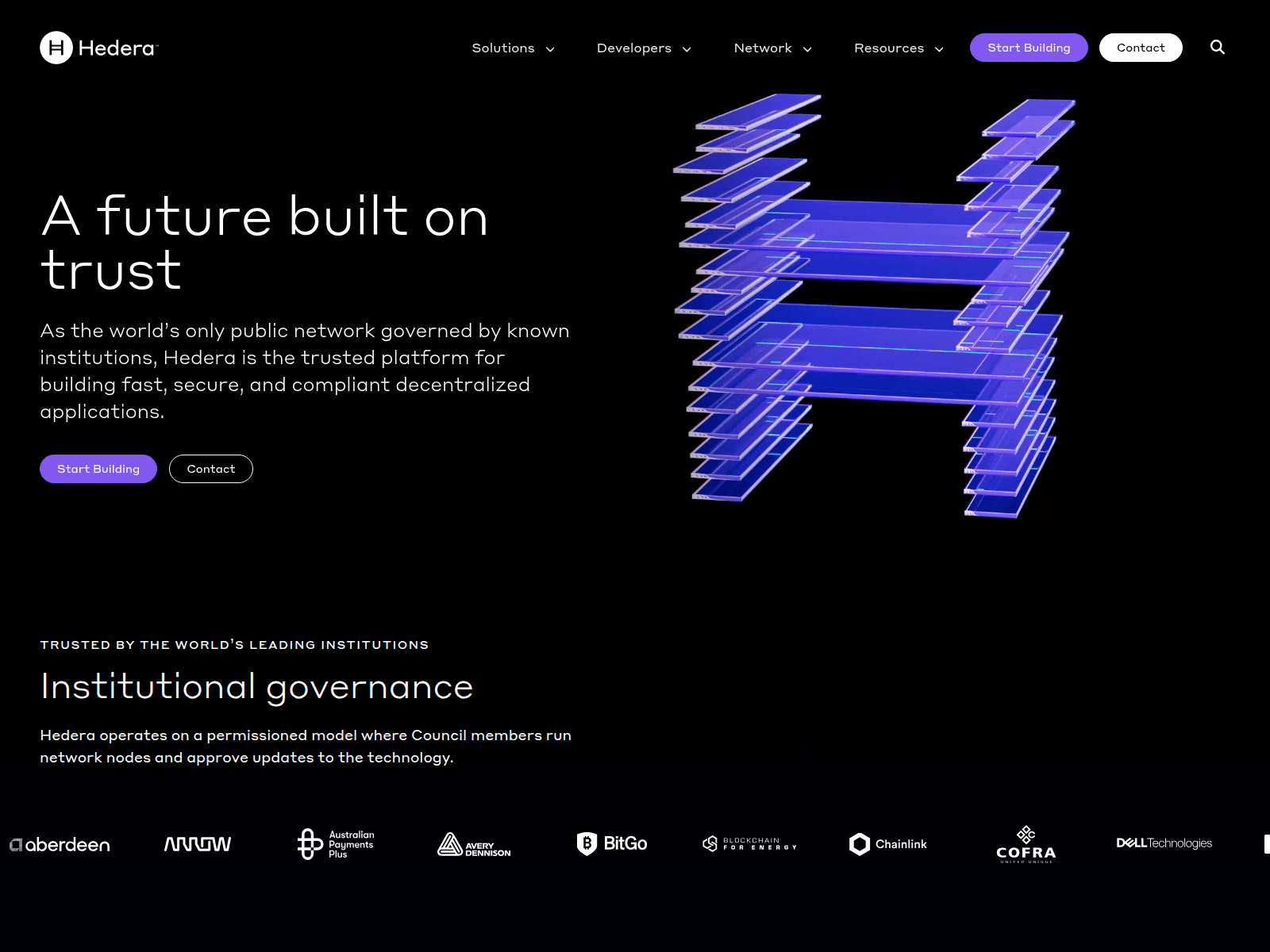Click the Dell Technologies logo
This screenshot has width=1270, height=952.
(x=1164, y=843)
